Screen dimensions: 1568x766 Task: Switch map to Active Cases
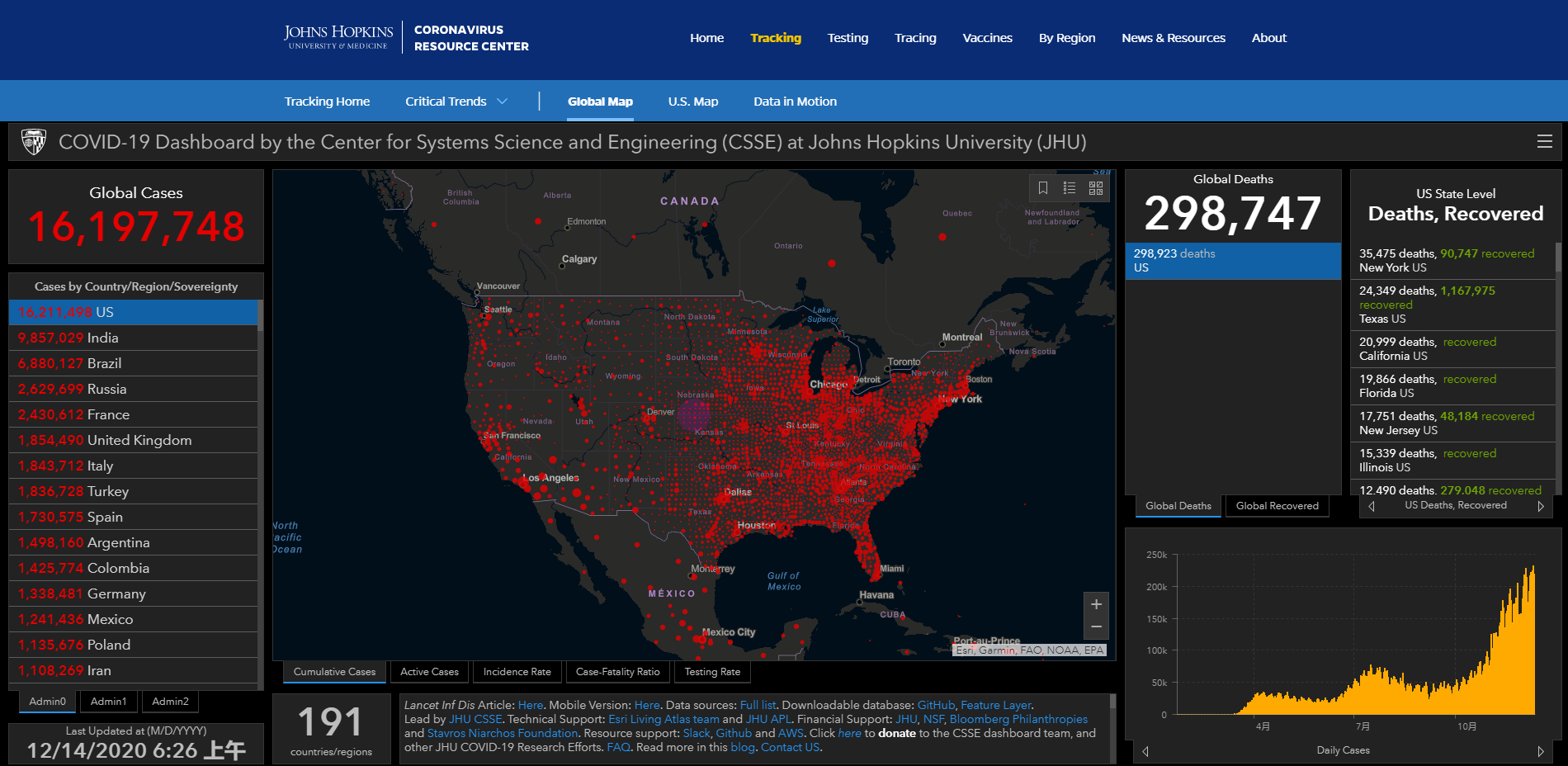pyautogui.click(x=429, y=672)
